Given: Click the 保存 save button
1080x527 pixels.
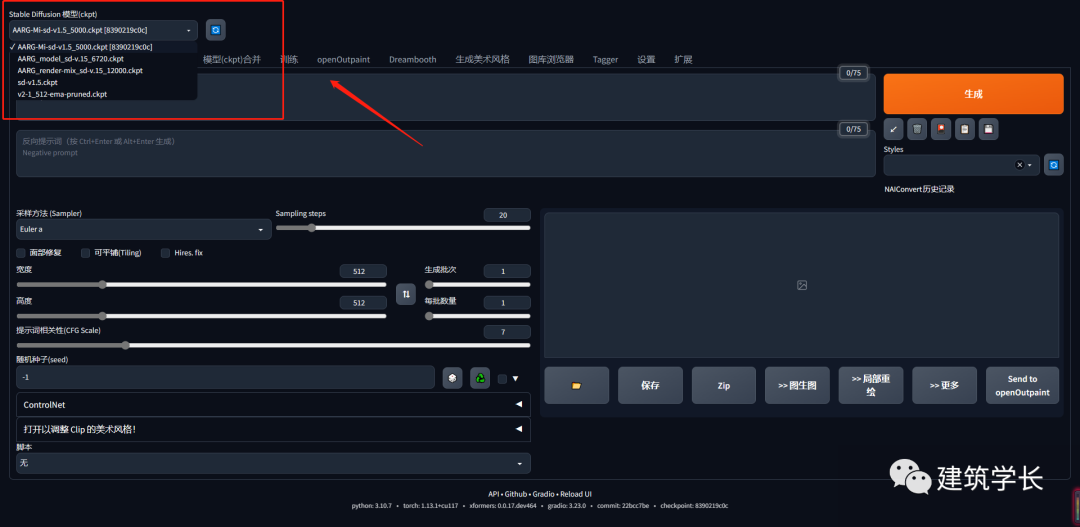Looking at the screenshot, I should pyautogui.click(x=650, y=385).
